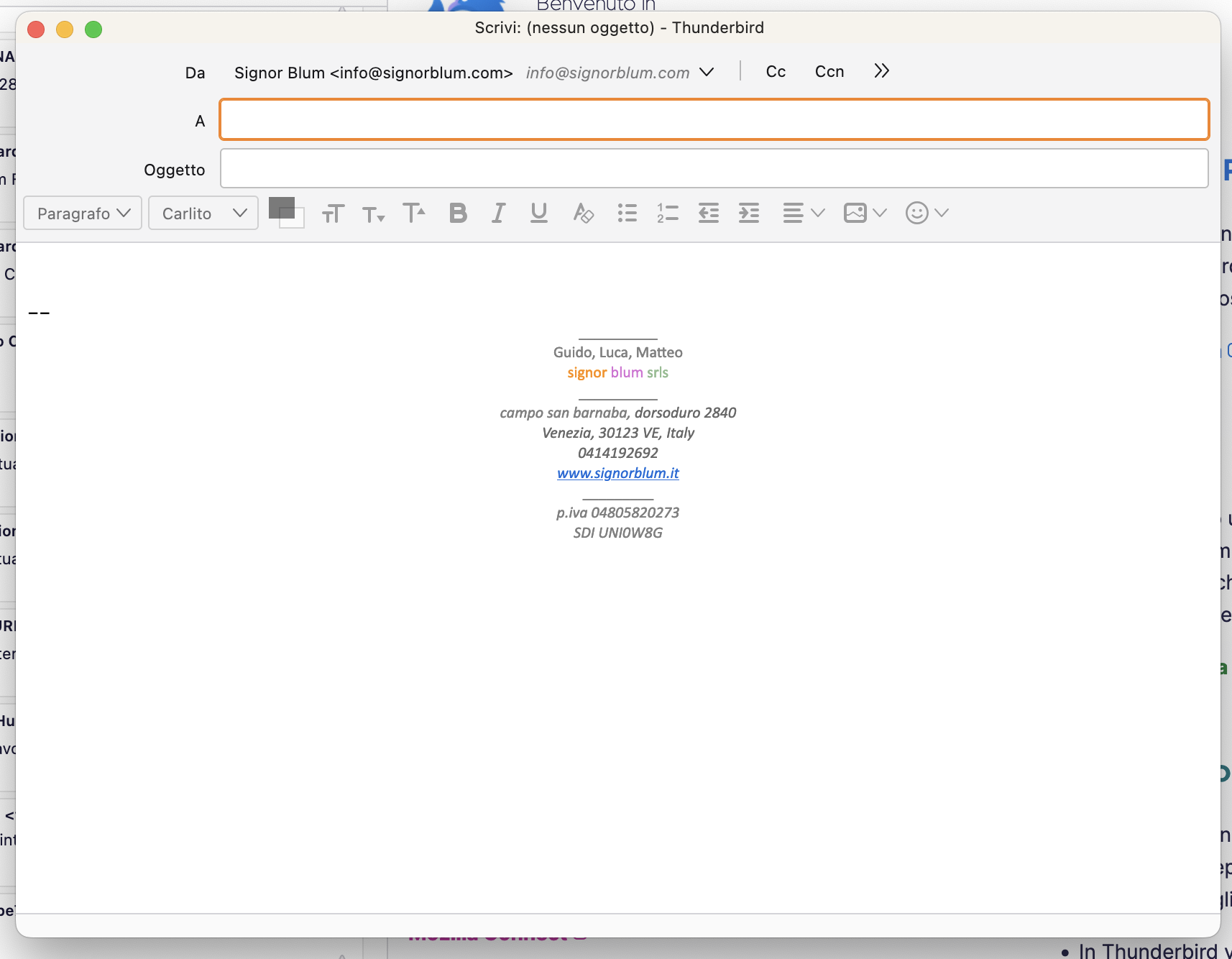Add a Cc recipient field
Image resolution: width=1232 pixels, height=959 pixels.
click(x=776, y=72)
